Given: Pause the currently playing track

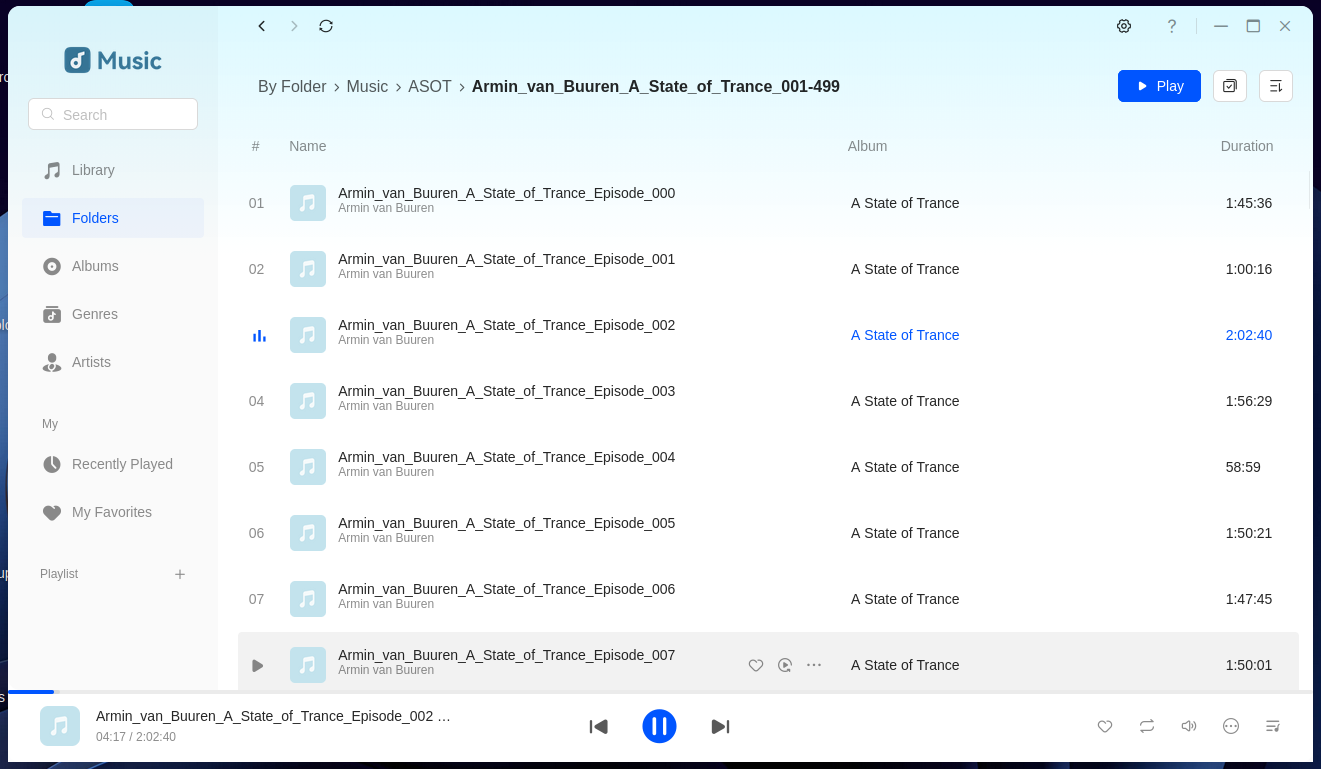Looking at the screenshot, I should point(659,726).
